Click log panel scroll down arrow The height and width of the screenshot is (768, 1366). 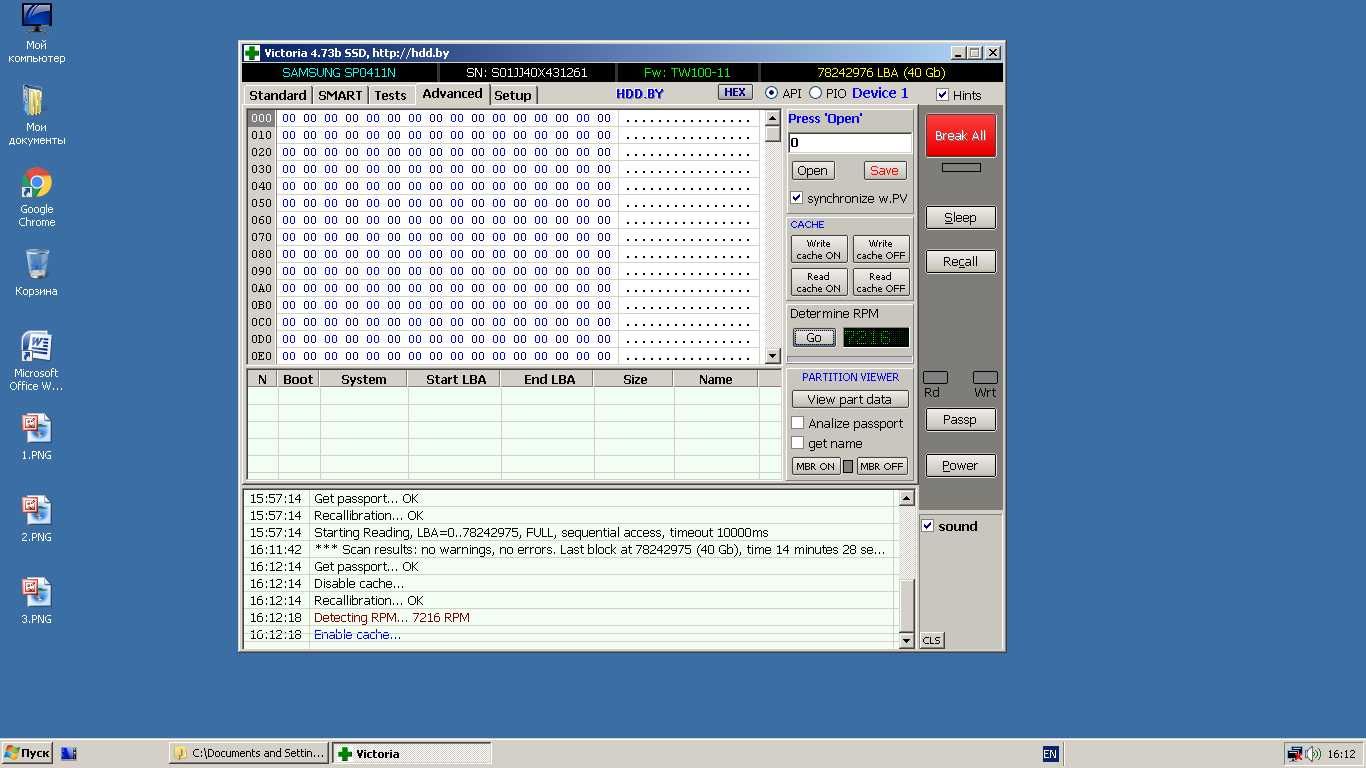906,640
